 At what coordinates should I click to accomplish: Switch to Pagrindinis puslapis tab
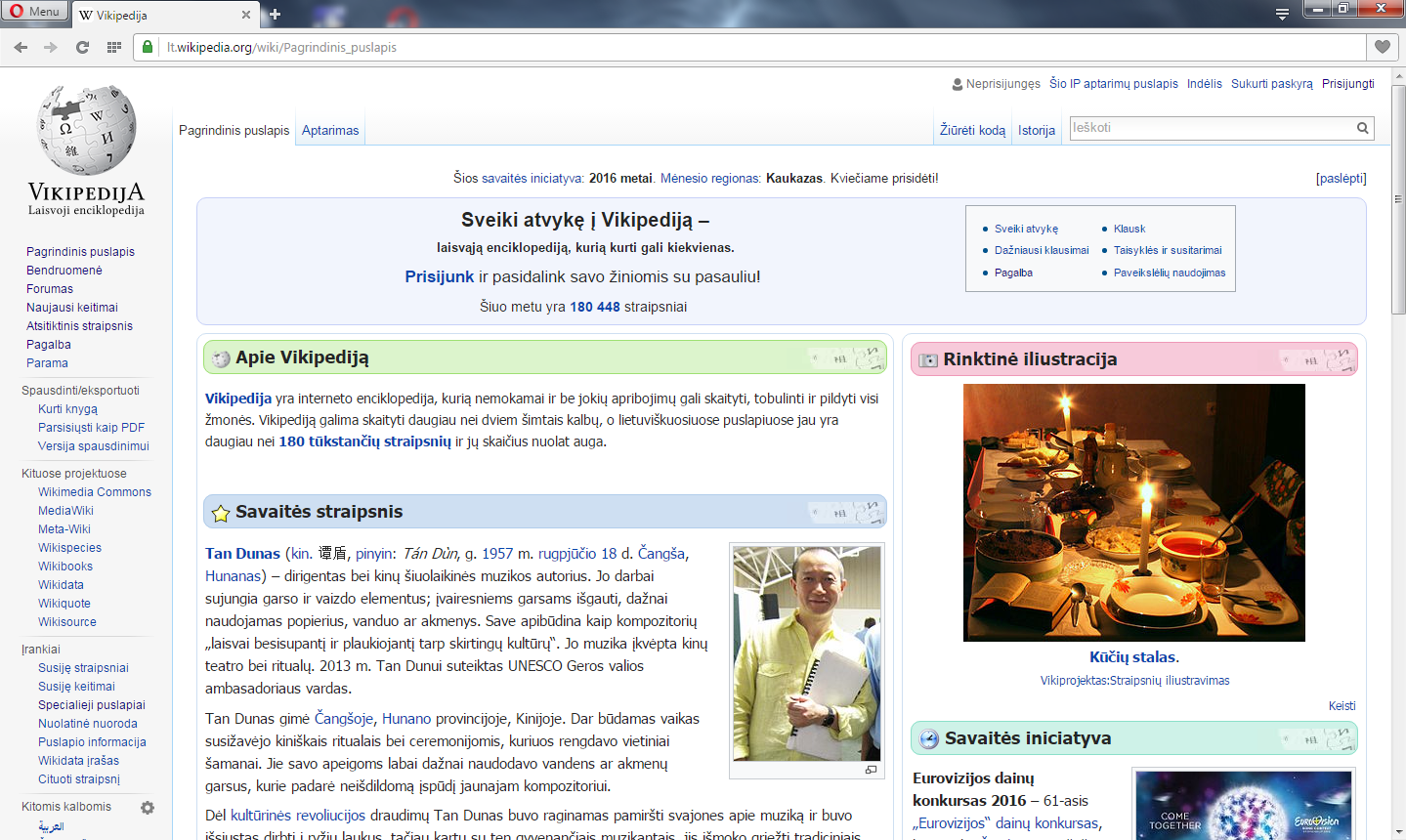[234, 130]
